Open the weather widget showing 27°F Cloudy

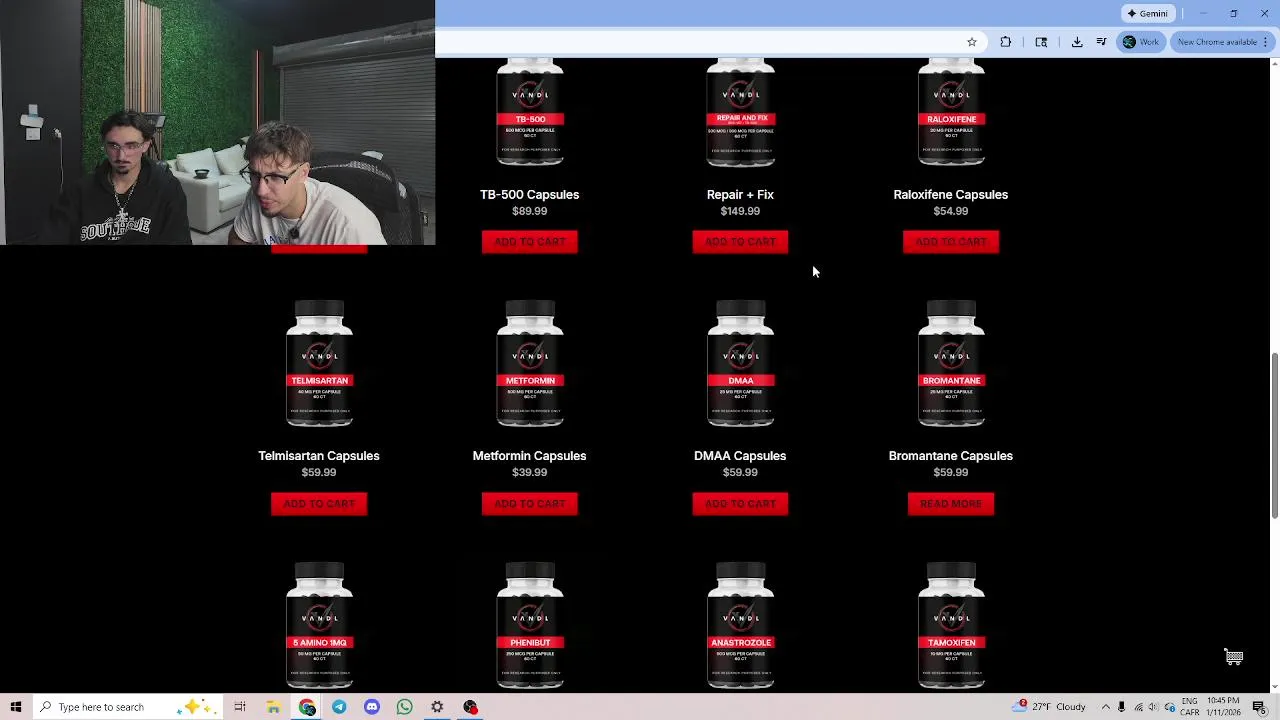point(1050,706)
